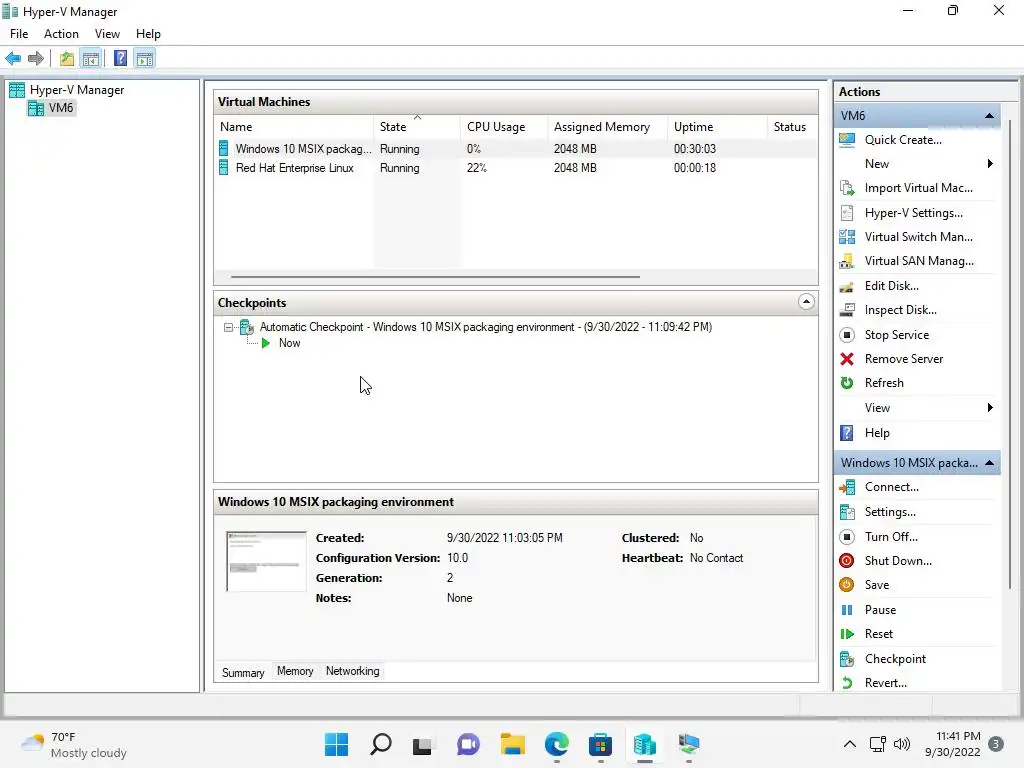
Task: Sort by the CPU Usage column header
Action: coord(504,127)
